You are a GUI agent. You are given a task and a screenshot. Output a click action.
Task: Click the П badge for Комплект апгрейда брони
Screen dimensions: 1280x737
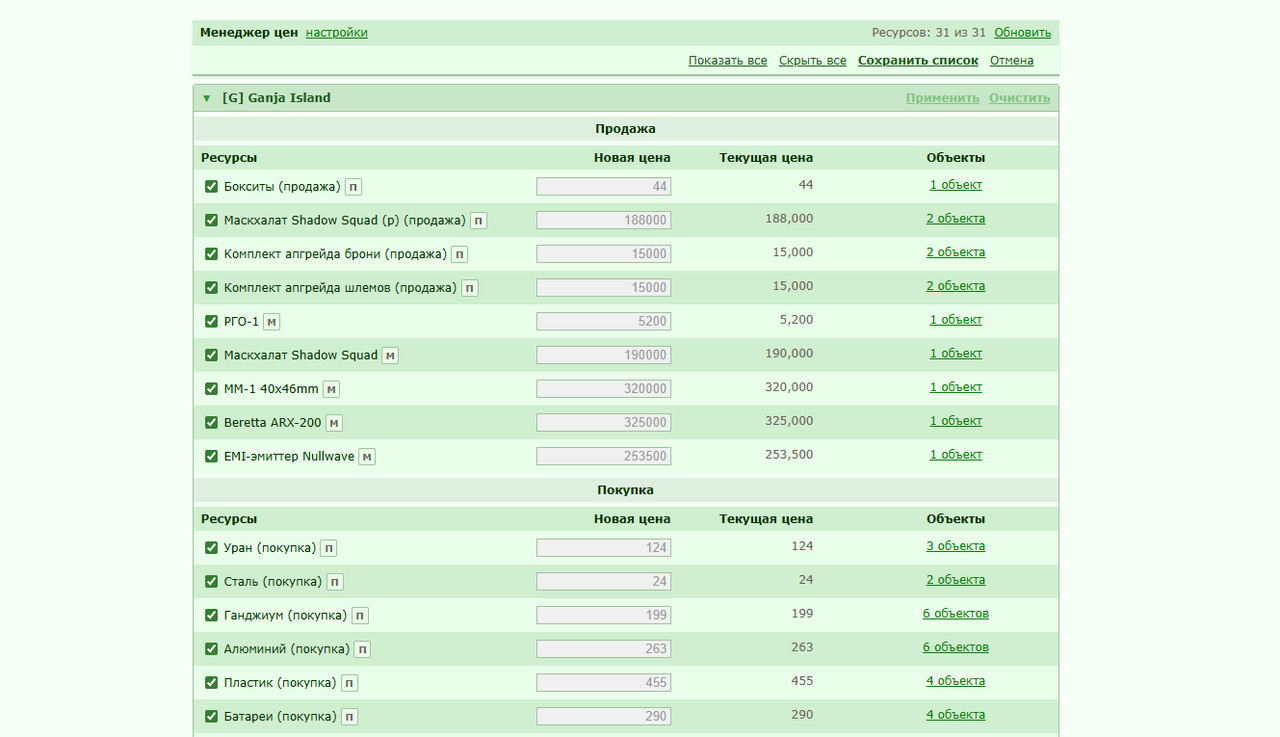click(x=459, y=254)
